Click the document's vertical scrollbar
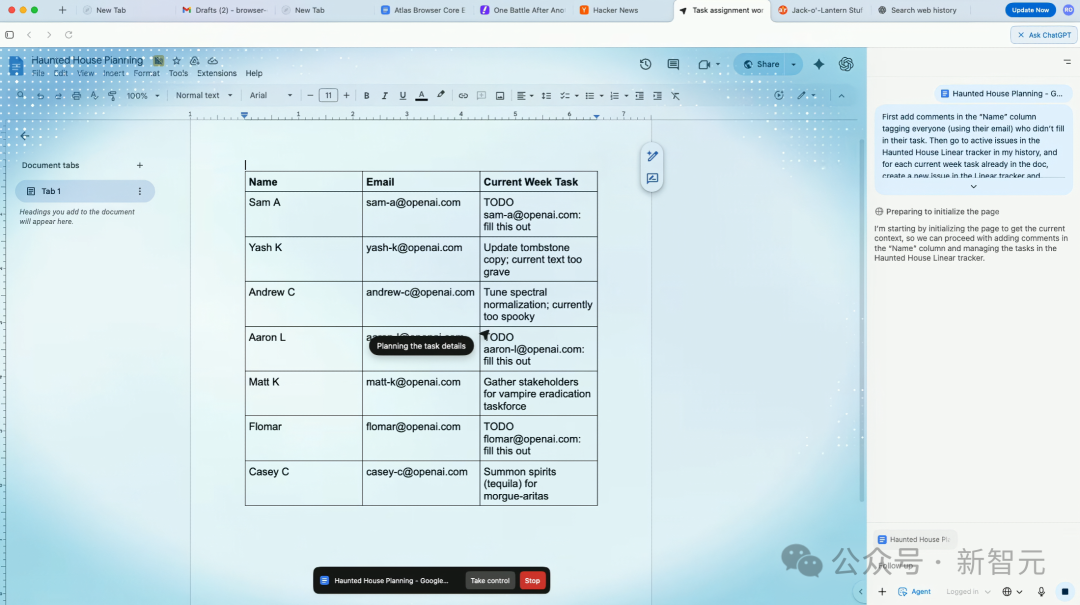Image resolution: width=1080 pixels, height=605 pixels. [862, 300]
